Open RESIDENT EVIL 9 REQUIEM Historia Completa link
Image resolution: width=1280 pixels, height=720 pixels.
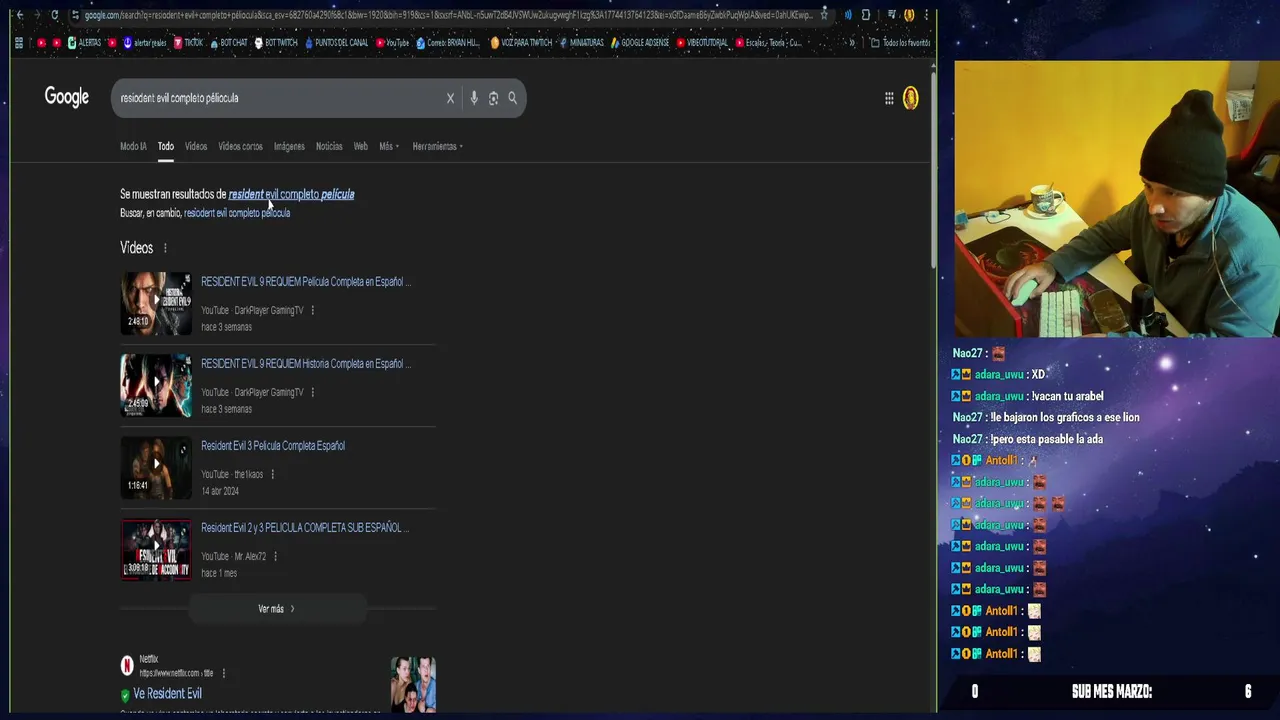(306, 364)
